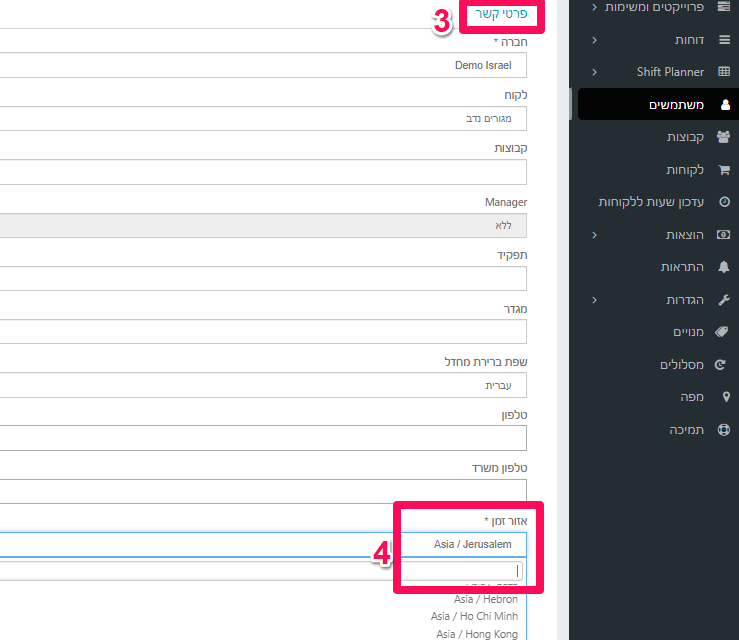The height and width of the screenshot is (640, 739).
Task: Open the Manager ללא dropdown
Action: click(263, 225)
